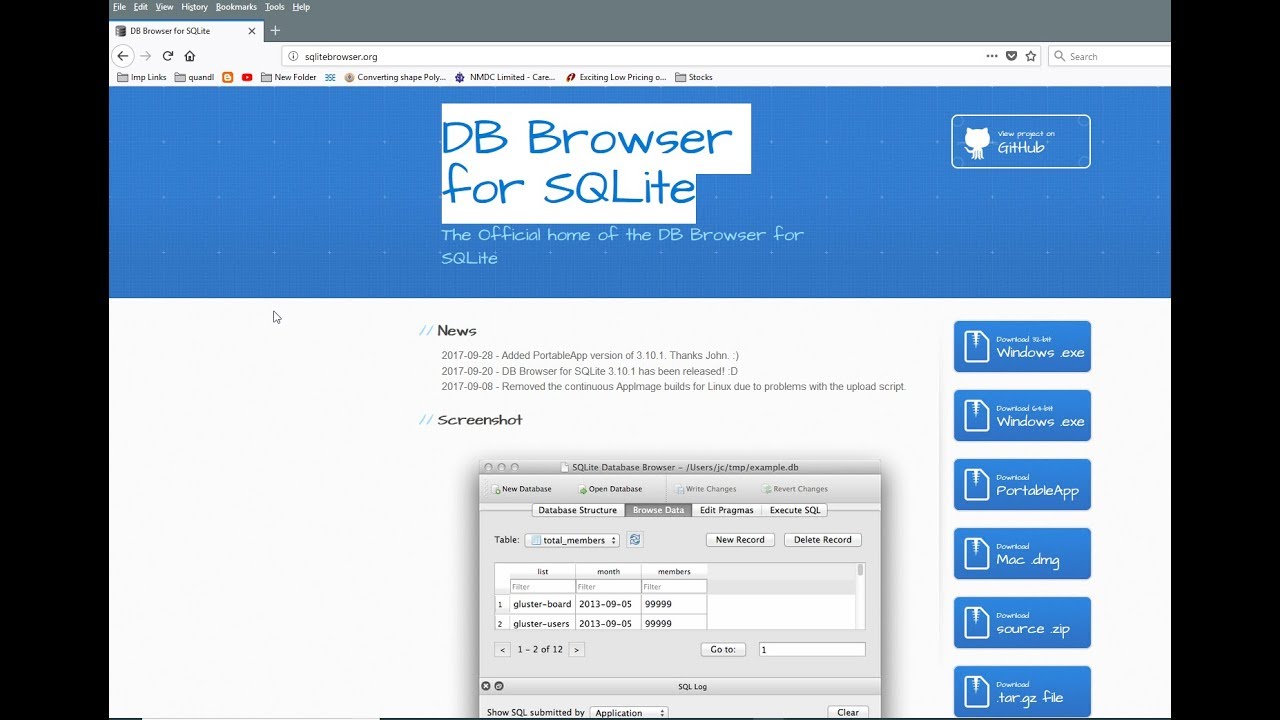Download the .tar.gz file

pos(1022,691)
